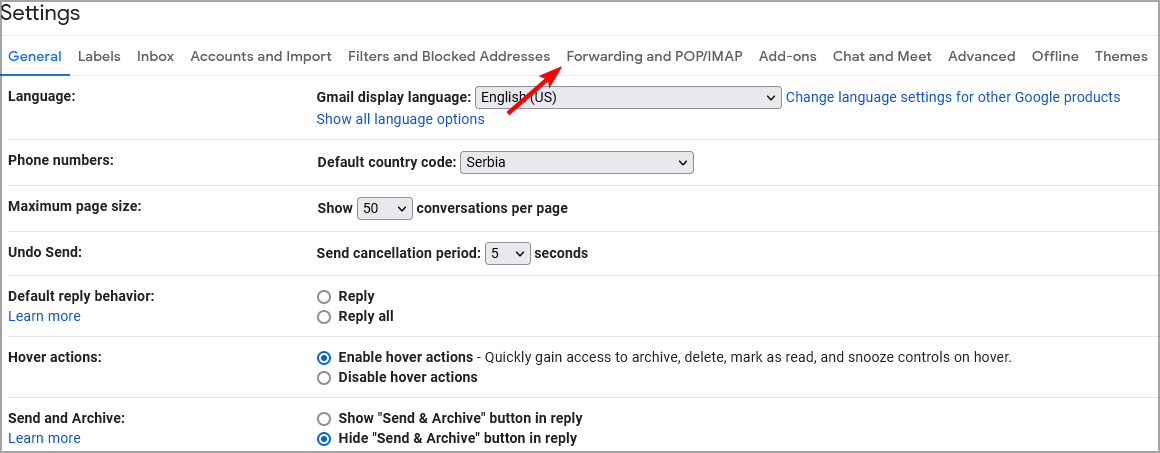Select Hide "Send & Archive" button option
This screenshot has width=1160, height=453.
tap(323, 438)
